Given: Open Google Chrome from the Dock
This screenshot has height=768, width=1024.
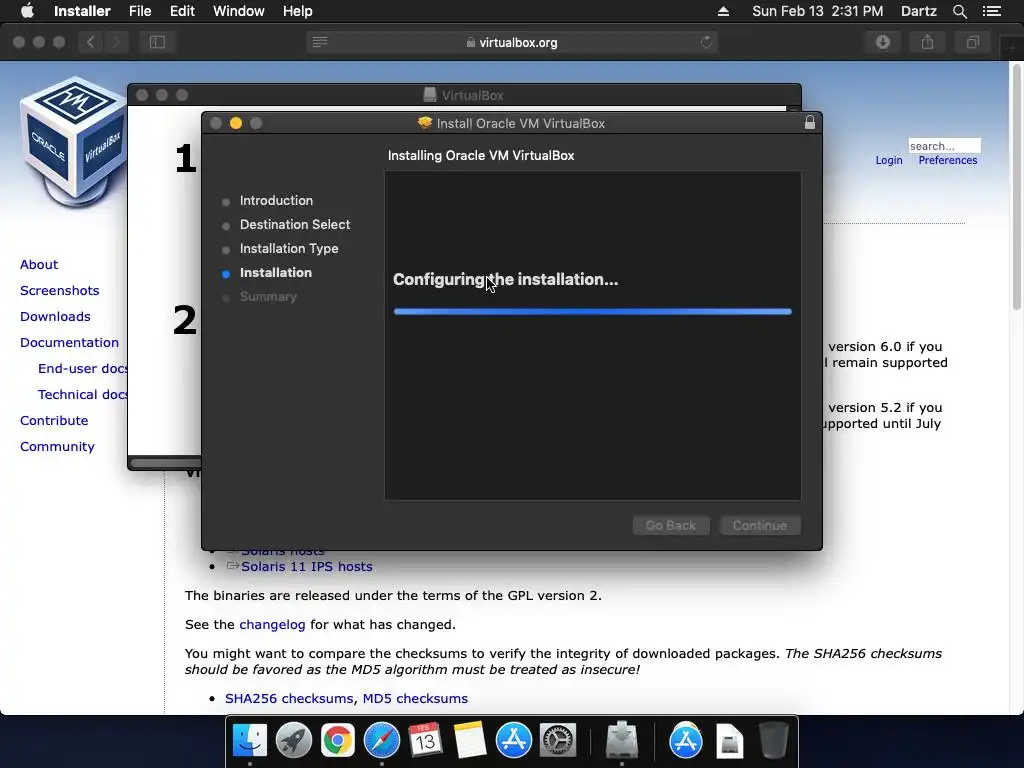Looking at the screenshot, I should (x=338, y=741).
